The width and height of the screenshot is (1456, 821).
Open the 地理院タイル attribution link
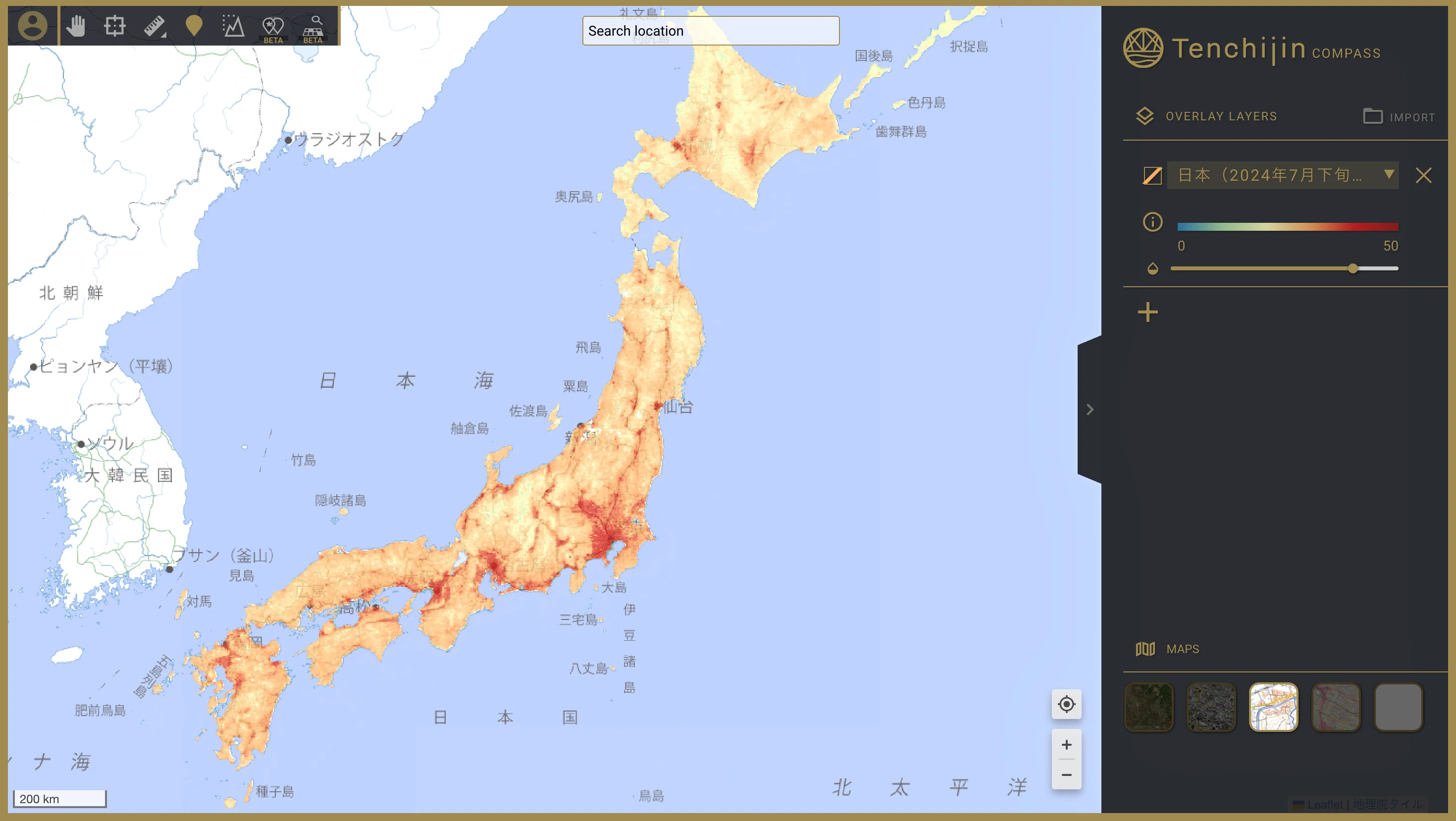(x=1387, y=804)
